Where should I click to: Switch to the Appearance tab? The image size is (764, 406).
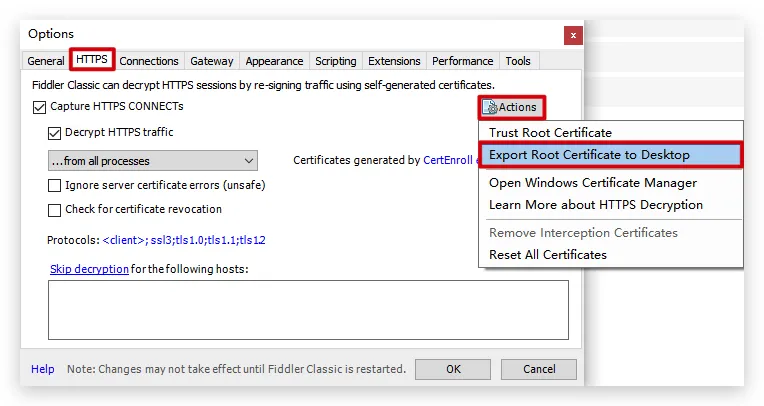coord(274,61)
